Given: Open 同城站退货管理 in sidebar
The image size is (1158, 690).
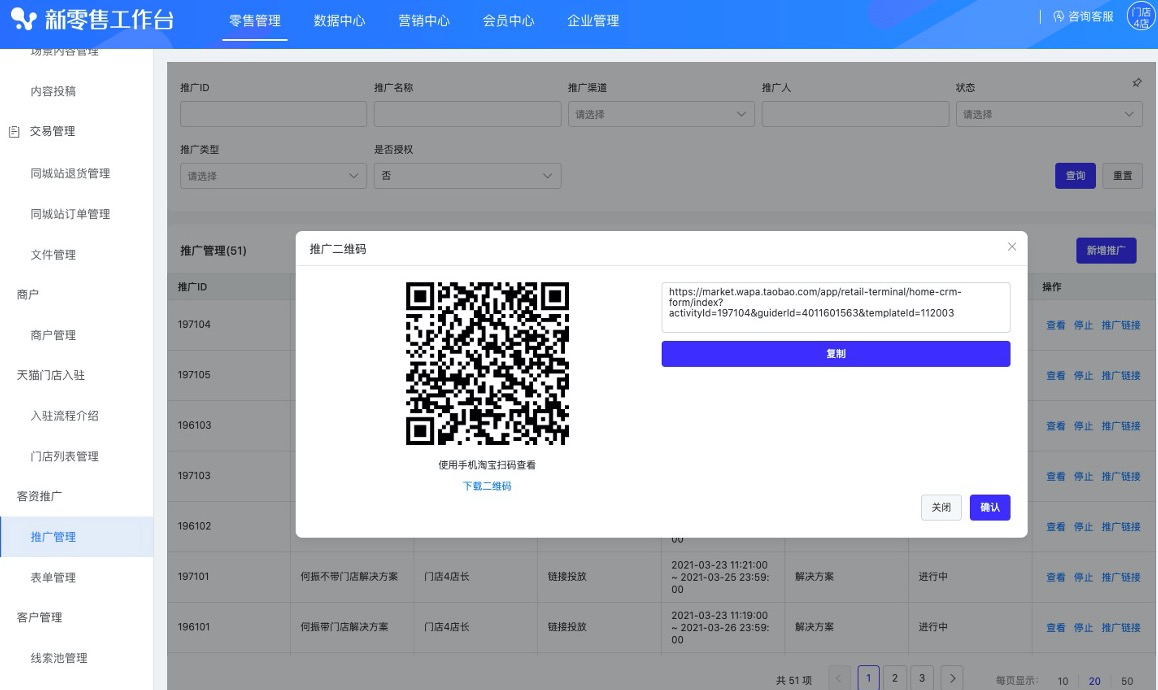Looking at the screenshot, I should (70, 173).
